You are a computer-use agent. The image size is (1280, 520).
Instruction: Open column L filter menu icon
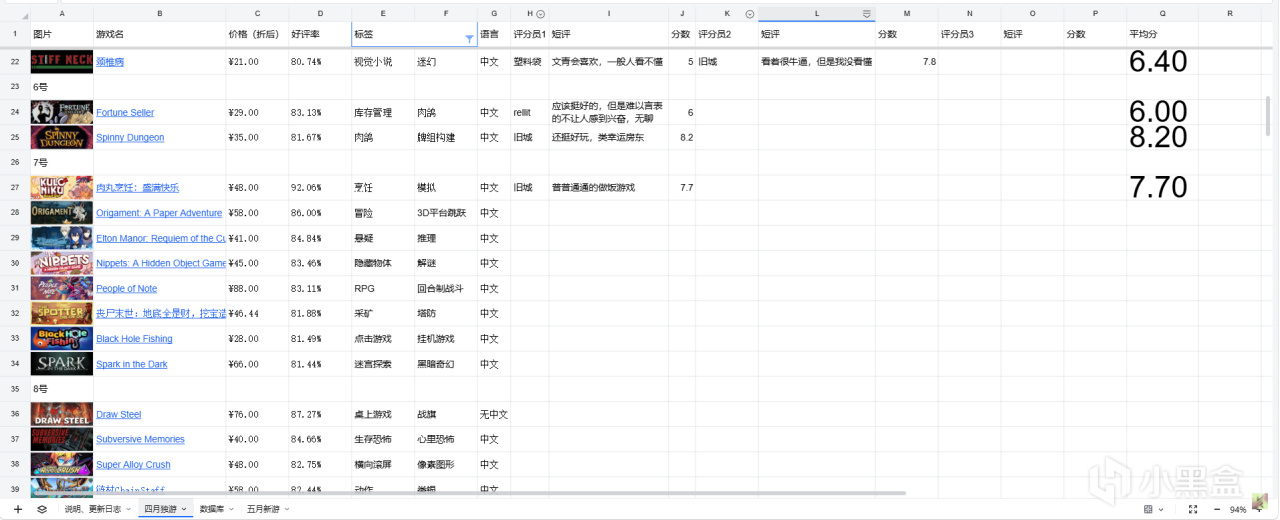tap(866, 14)
